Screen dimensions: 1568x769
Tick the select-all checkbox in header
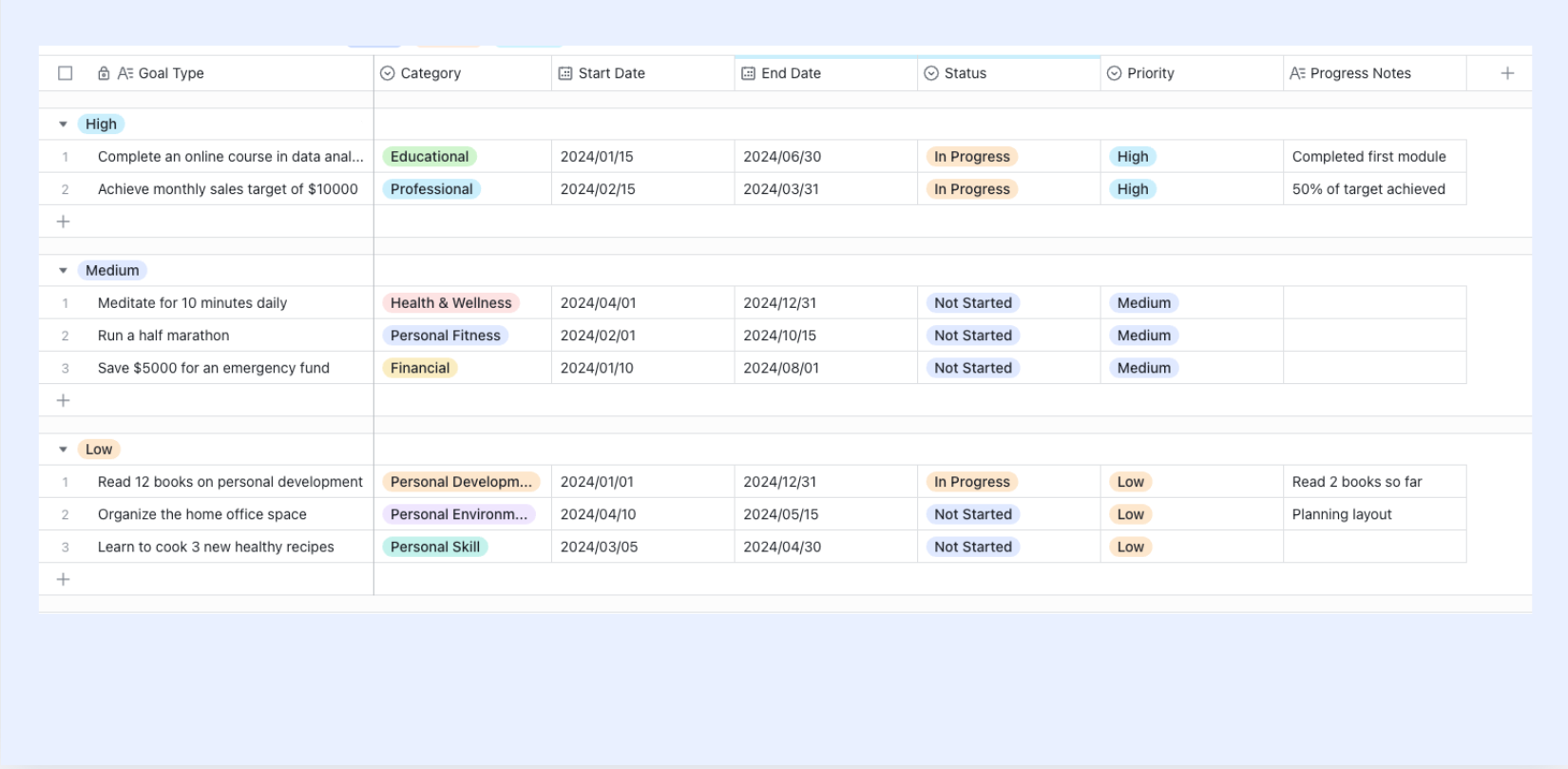point(66,73)
